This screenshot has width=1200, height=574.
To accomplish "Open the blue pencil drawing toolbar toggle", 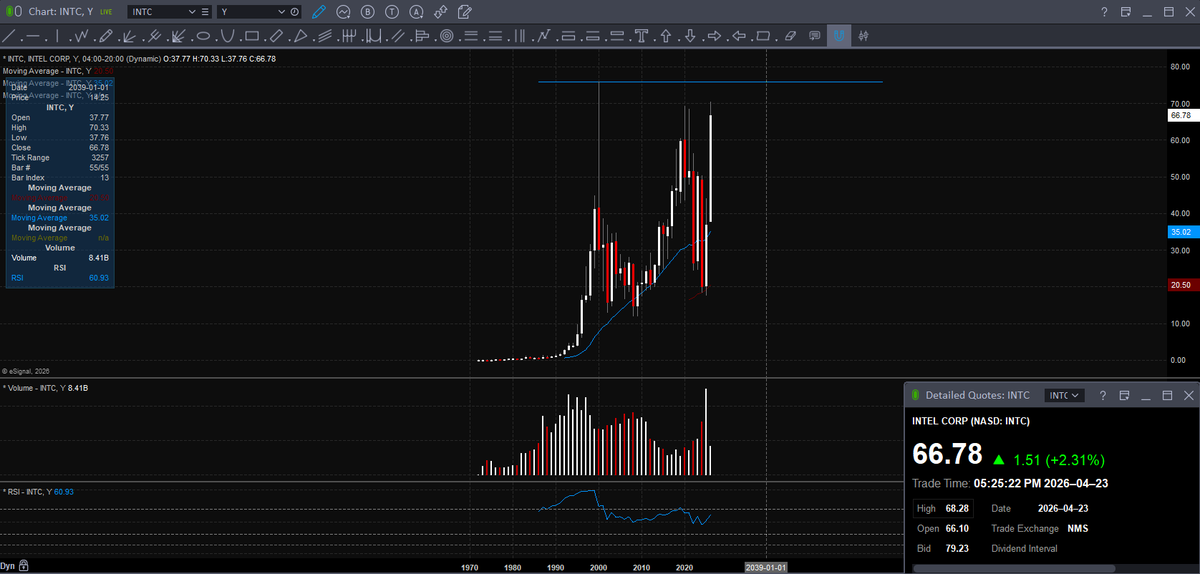I will 319,12.
